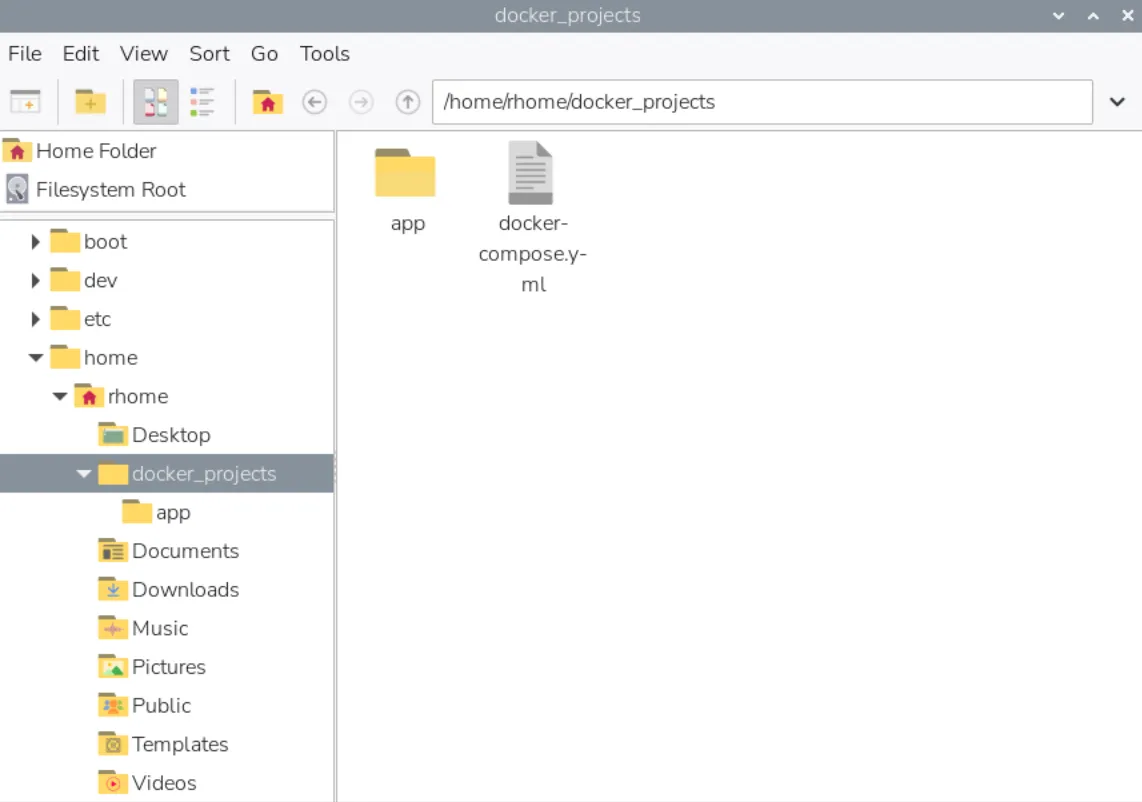Select Videos in the directory tree
The image size is (1142, 802).
tap(164, 782)
